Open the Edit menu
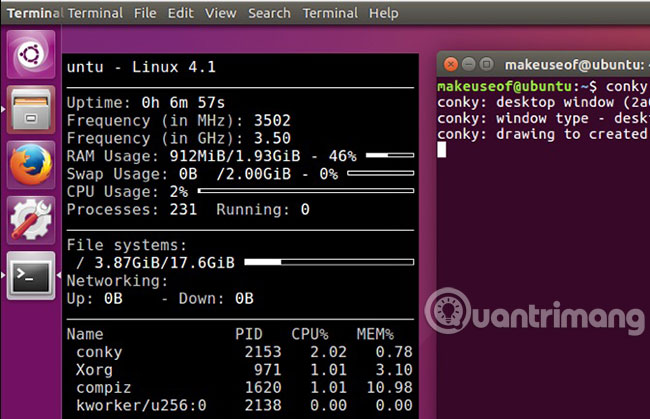650x419 pixels. click(180, 13)
